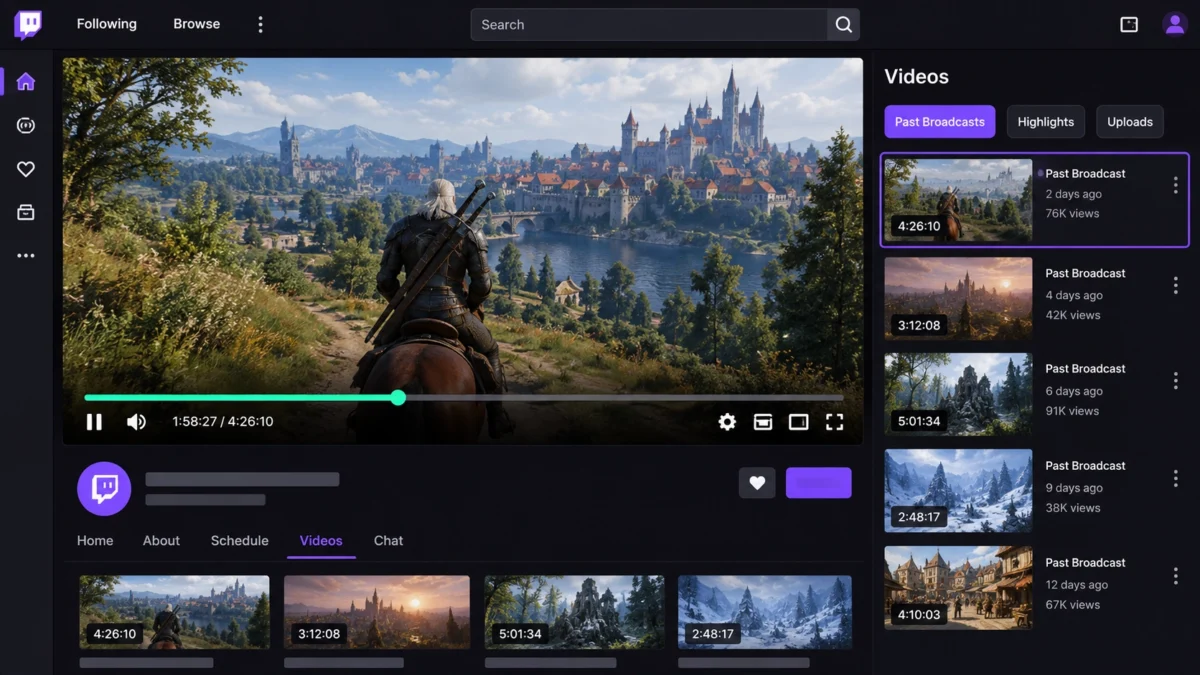This screenshot has width=1200, height=675.
Task: Open sidebar thumbnail with 4:26:10 duration
Action: [958, 200]
